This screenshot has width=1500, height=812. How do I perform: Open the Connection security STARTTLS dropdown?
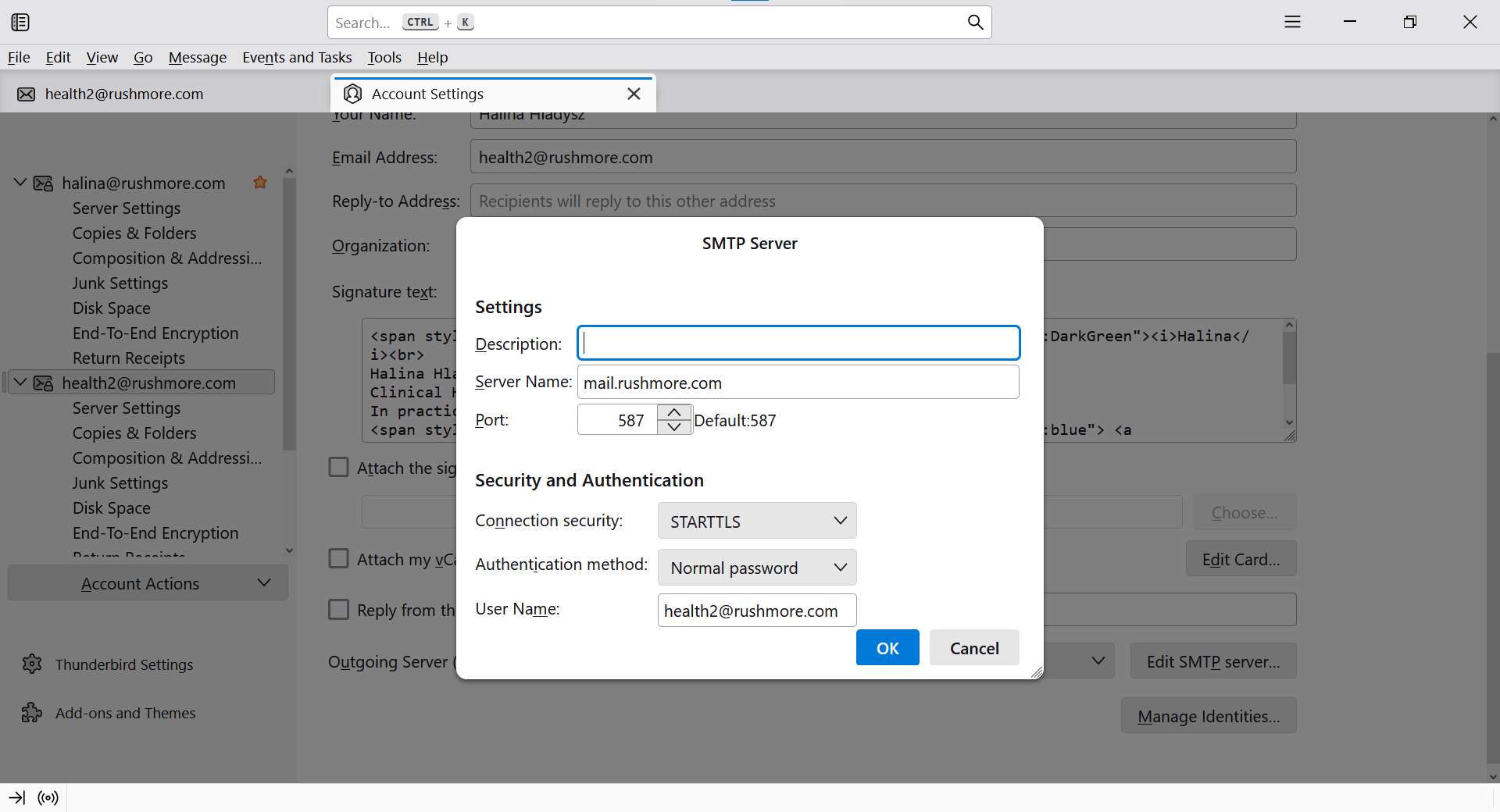(x=756, y=521)
